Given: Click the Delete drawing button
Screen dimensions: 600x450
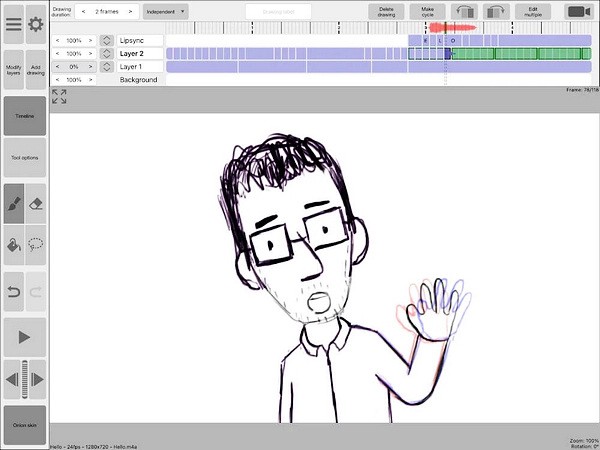Looking at the screenshot, I should pyautogui.click(x=386, y=12).
